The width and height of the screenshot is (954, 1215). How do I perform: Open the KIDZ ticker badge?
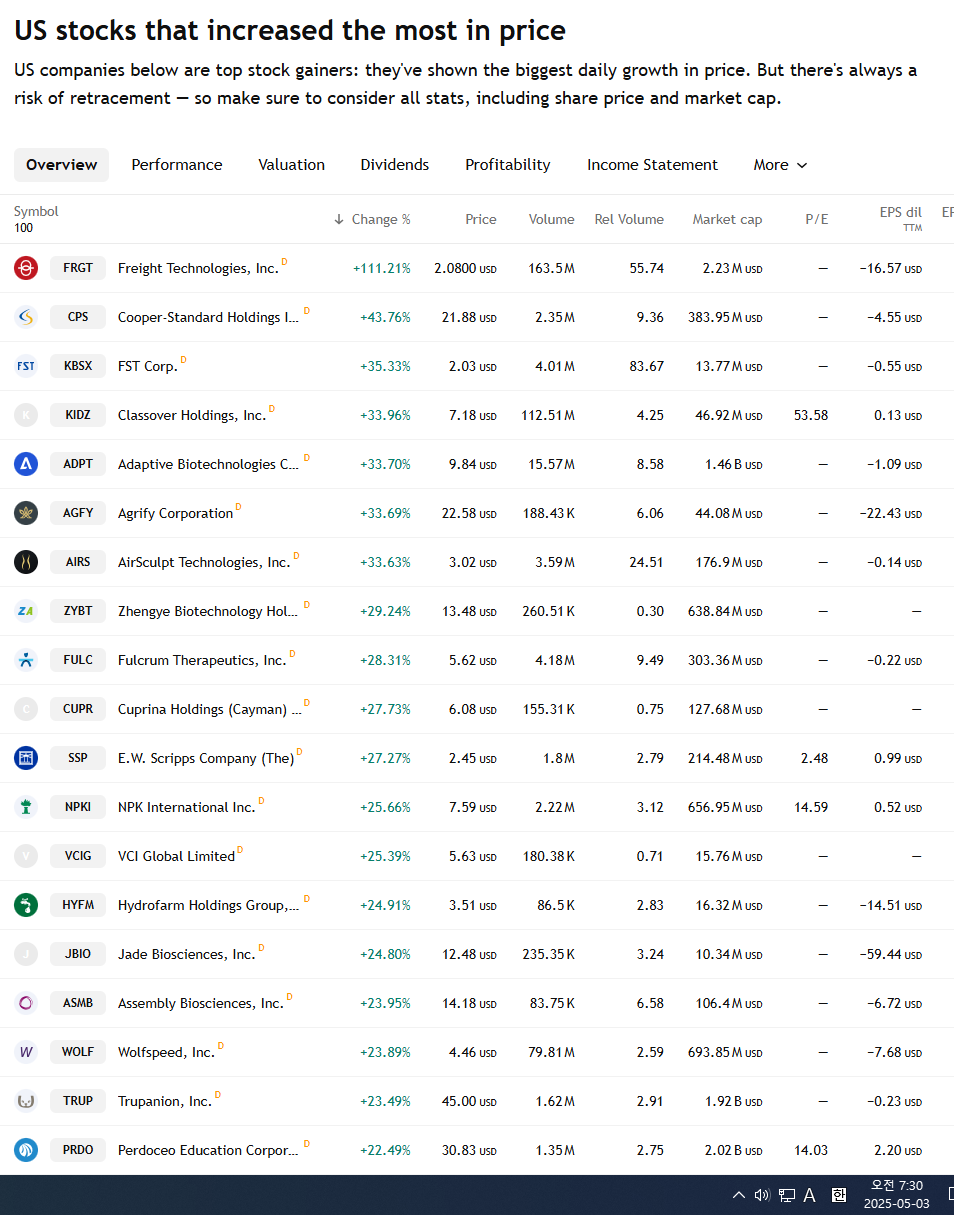coord(78,415)
